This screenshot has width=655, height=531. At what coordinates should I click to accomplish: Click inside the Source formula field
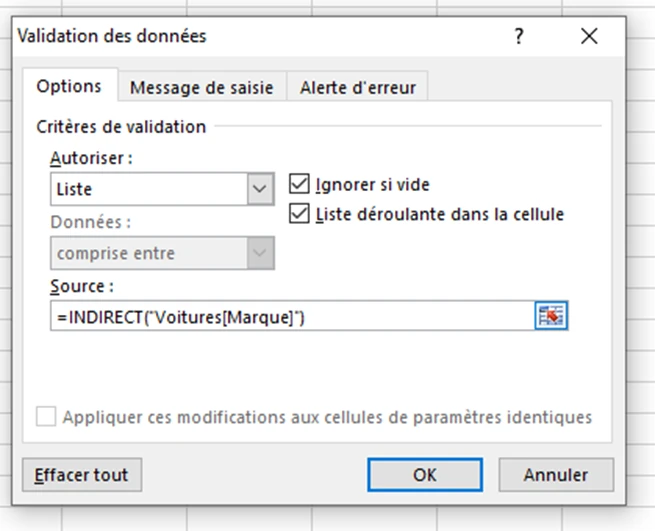click(290, 317)
